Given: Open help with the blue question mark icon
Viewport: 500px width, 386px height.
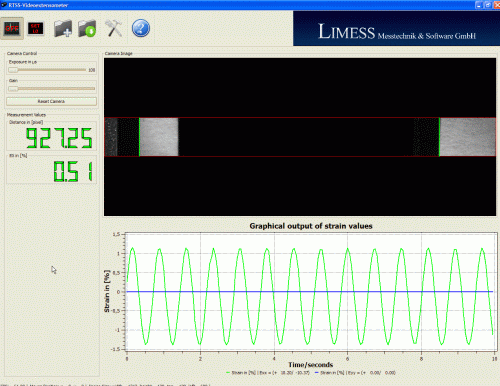Looking at the screenshot, I should click(141, 28).
